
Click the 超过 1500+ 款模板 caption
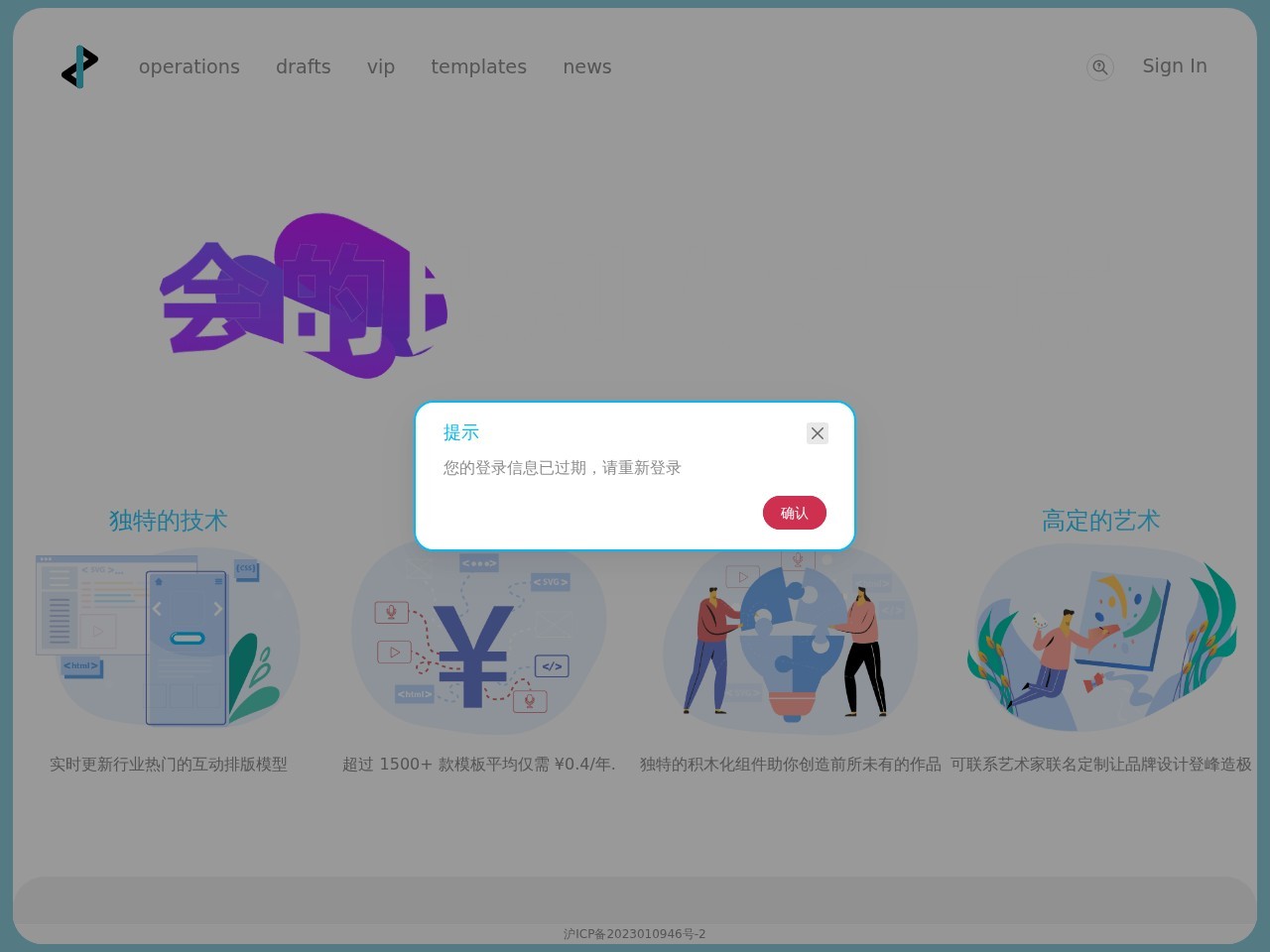click(479, 764)
